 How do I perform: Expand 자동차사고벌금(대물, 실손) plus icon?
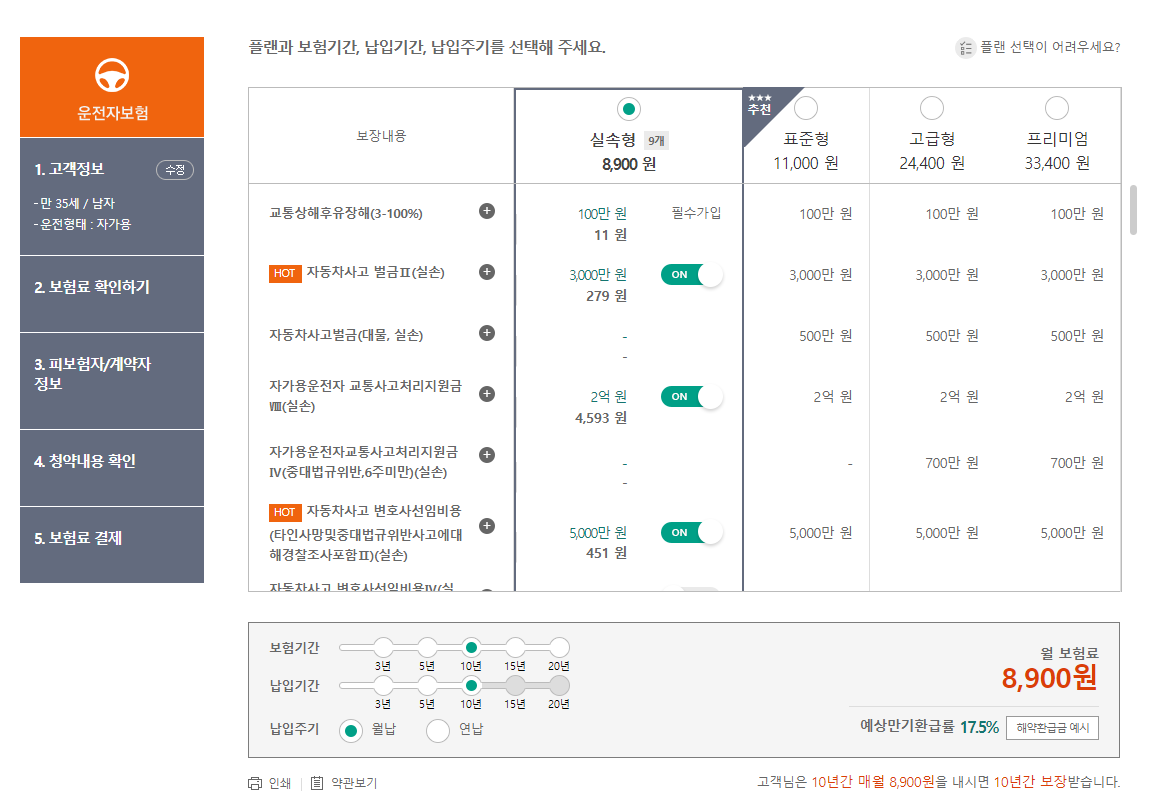tap(487, 333)
